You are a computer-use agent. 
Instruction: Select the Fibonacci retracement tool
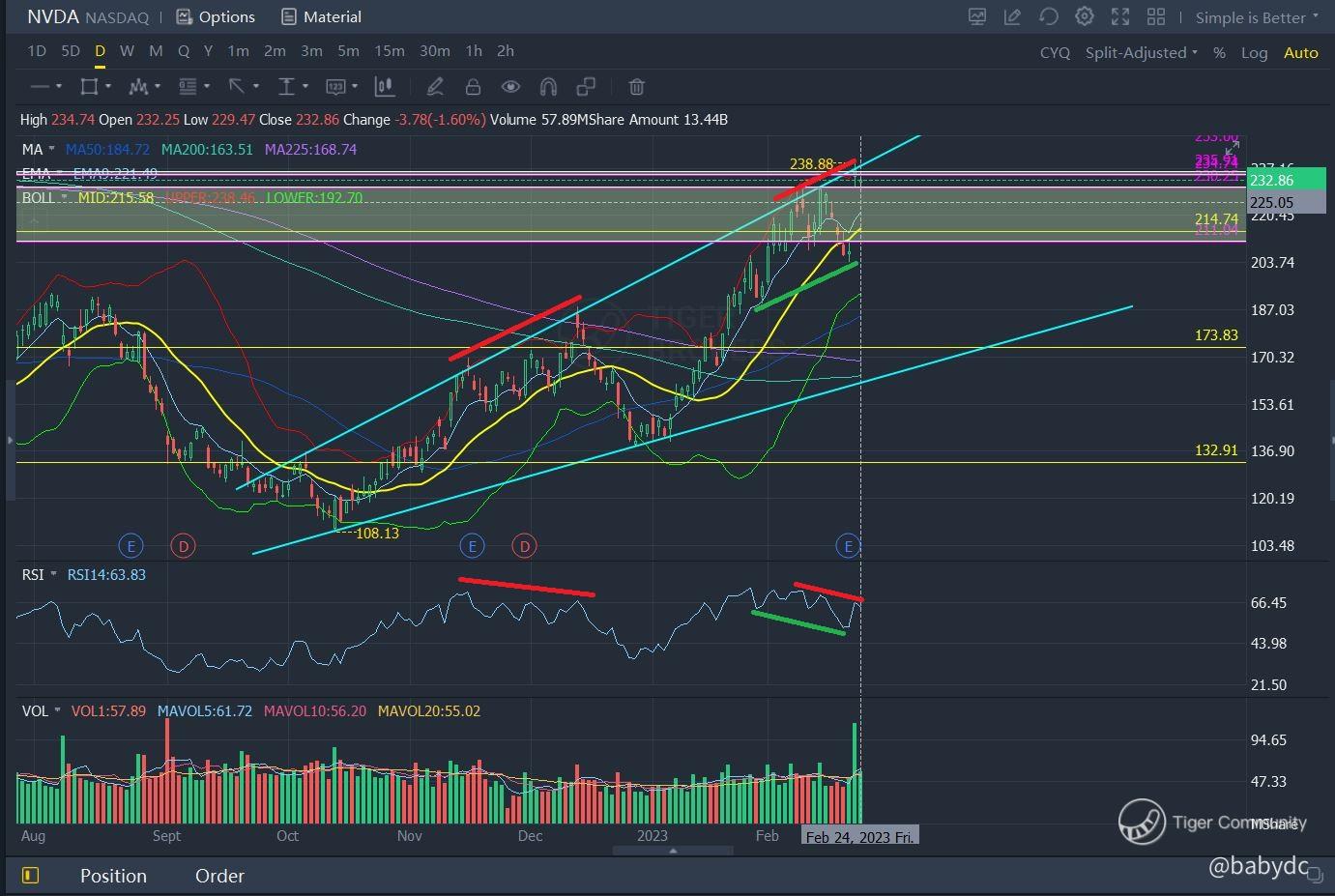pyautogui.click(x=188, y=87)
